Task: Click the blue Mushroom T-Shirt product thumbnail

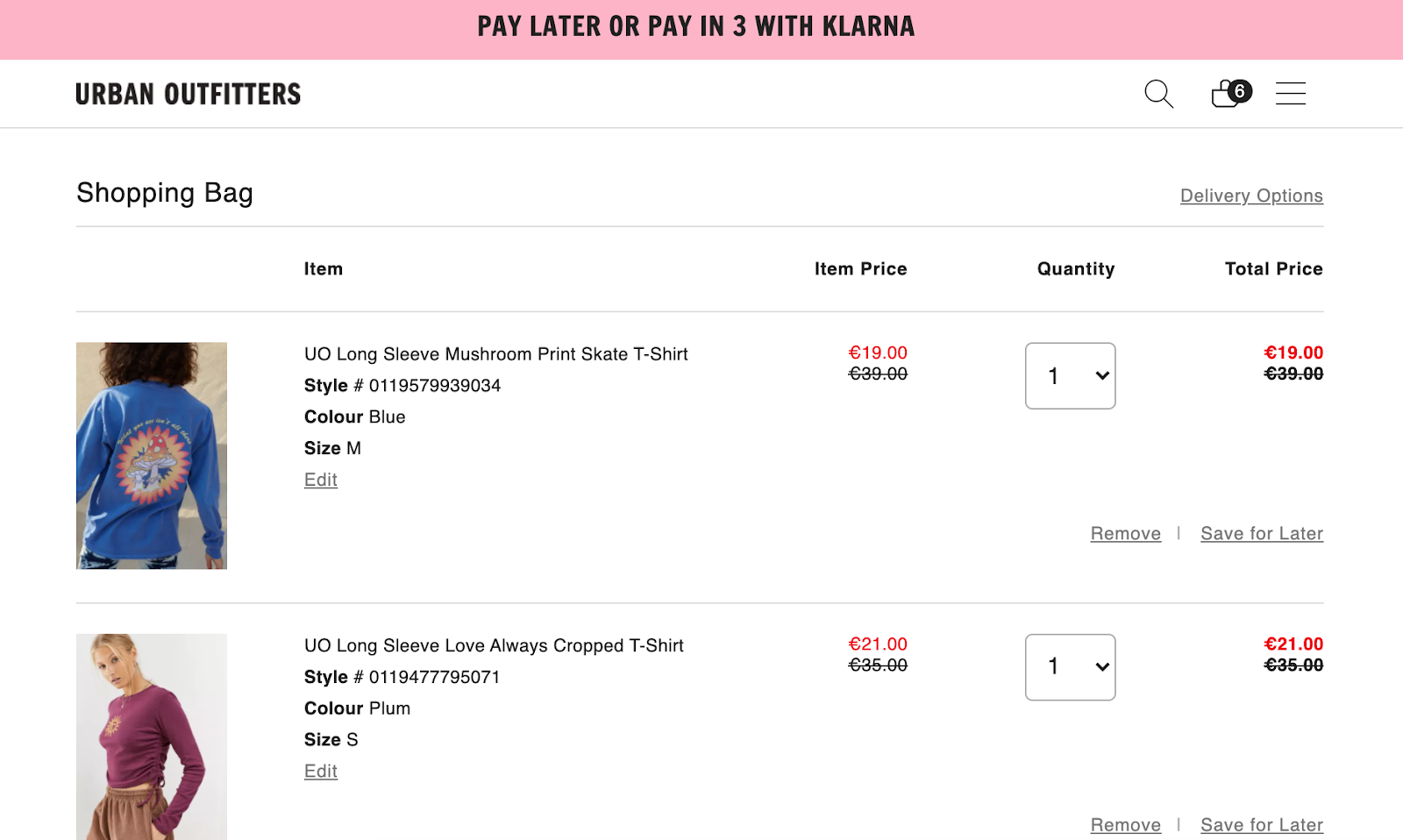Action: click(151, 455)
